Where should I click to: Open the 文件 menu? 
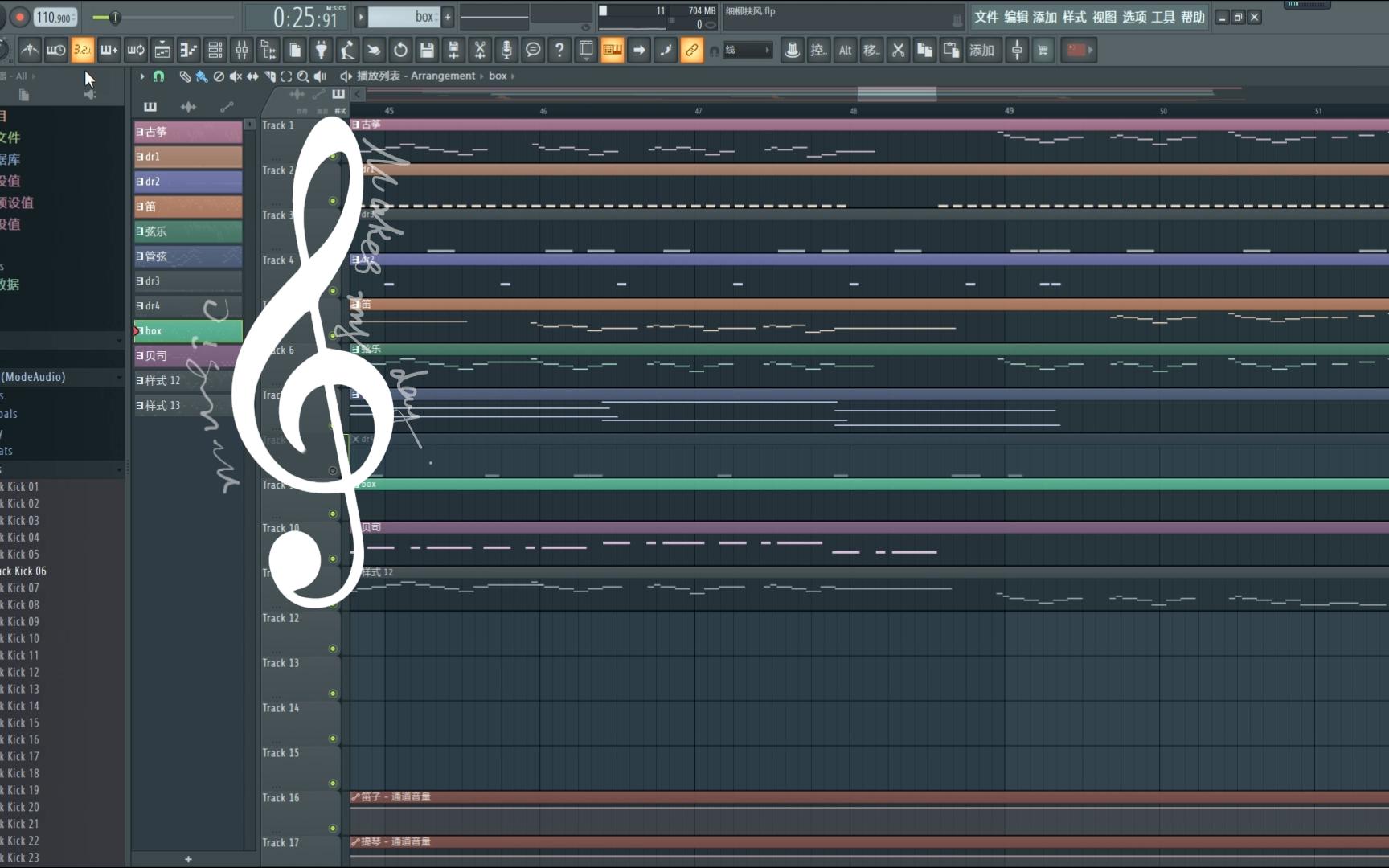(x=986, y=17)
